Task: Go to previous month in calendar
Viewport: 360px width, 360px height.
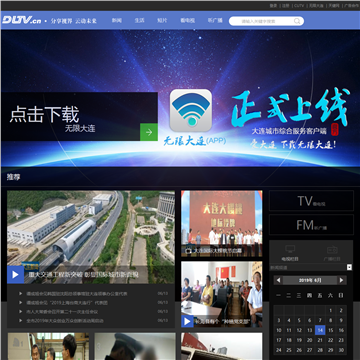Action: [279, 280]
